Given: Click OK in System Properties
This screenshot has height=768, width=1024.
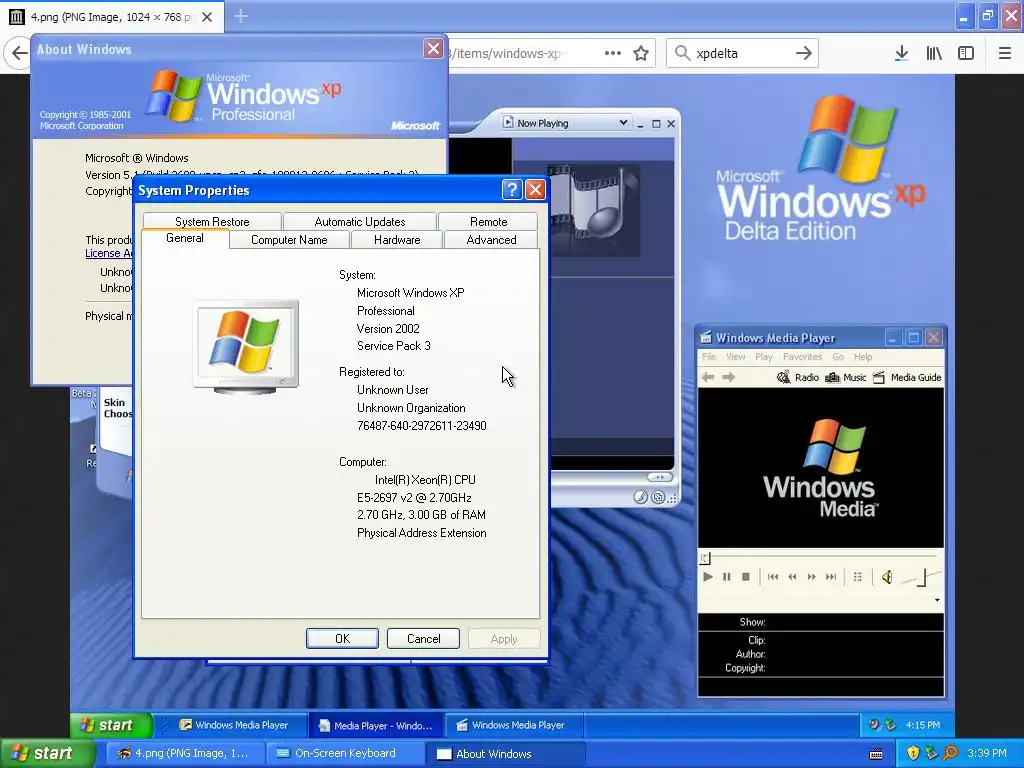Looking at the screenshot, I should (x=342, y=639).
